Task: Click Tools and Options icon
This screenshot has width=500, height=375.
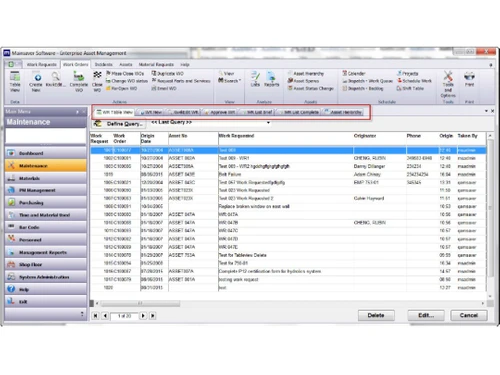Action: [x=448, y=84]
